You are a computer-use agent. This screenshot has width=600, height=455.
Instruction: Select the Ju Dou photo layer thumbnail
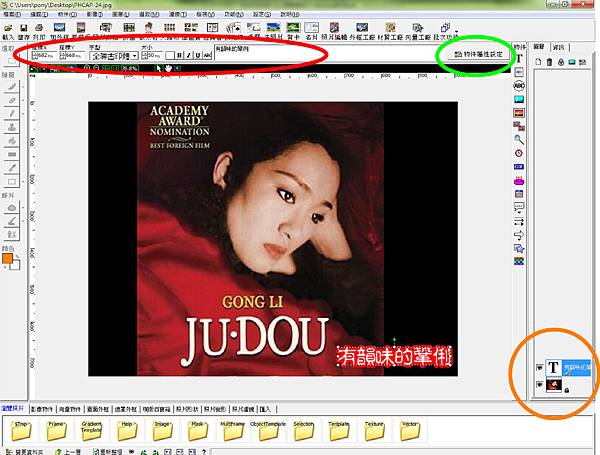pyautogui.click(x=553, y=384)
